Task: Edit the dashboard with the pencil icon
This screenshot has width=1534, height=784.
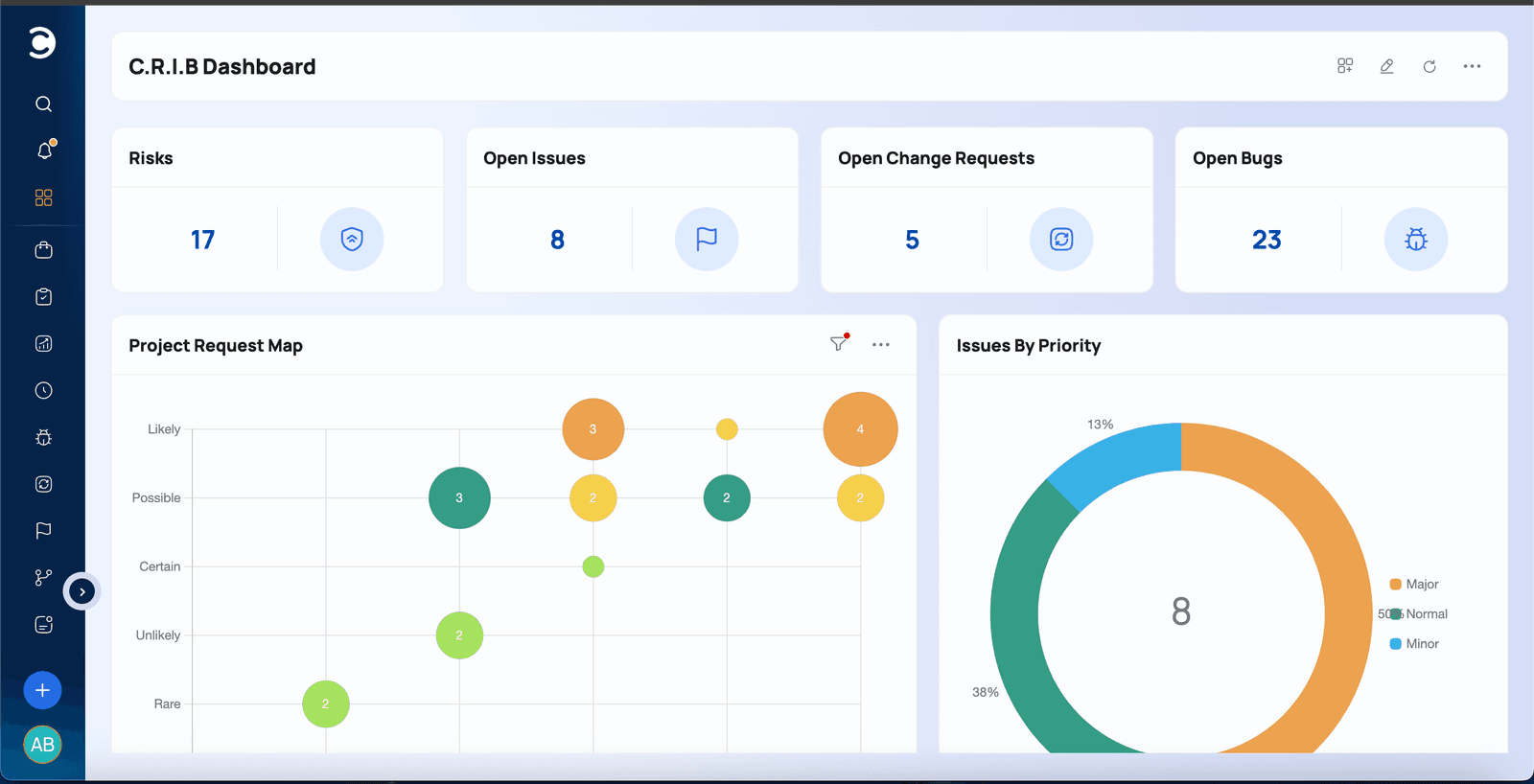Action: click(1387, 66)
